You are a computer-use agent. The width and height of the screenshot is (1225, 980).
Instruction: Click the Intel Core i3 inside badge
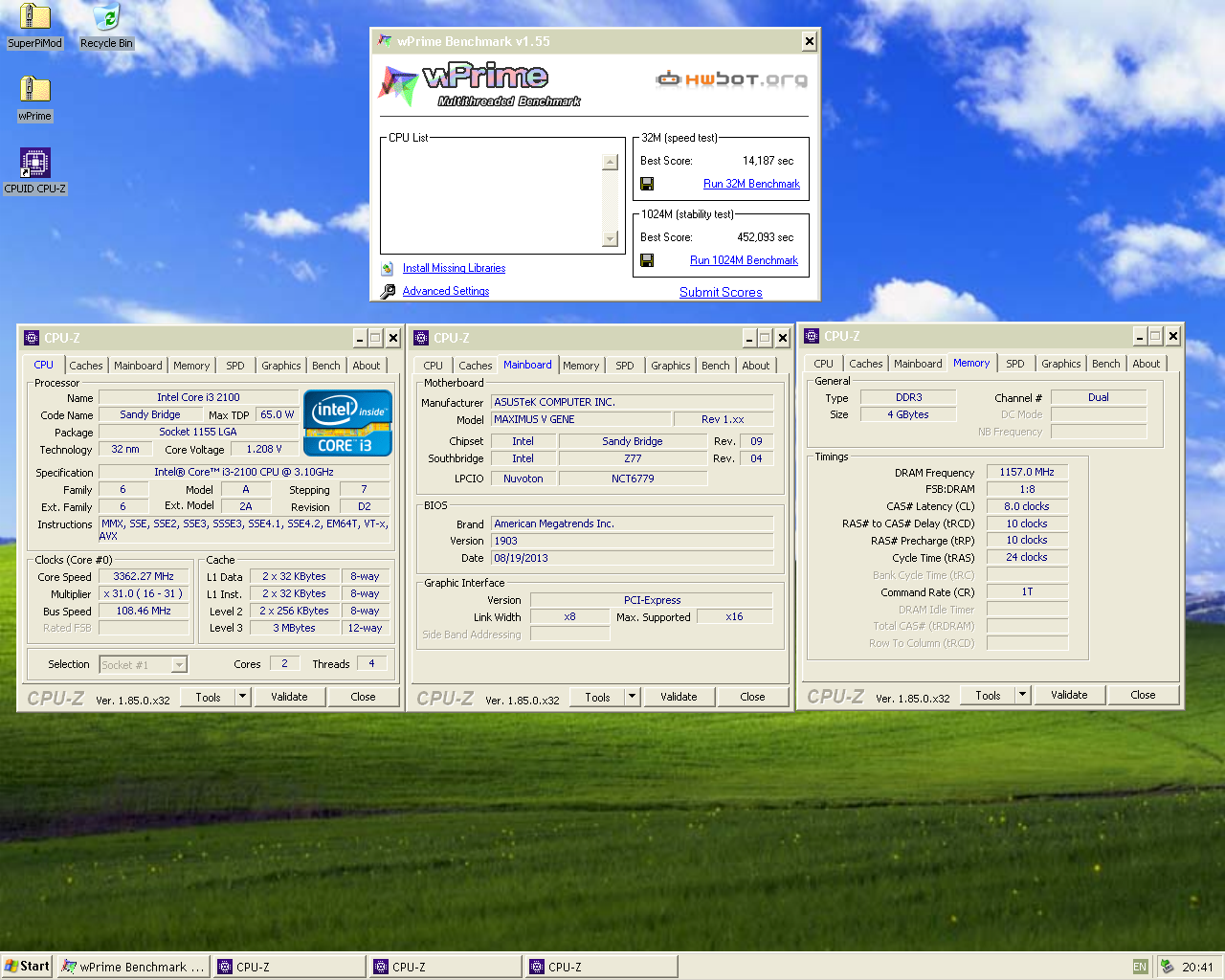point(347,422)
